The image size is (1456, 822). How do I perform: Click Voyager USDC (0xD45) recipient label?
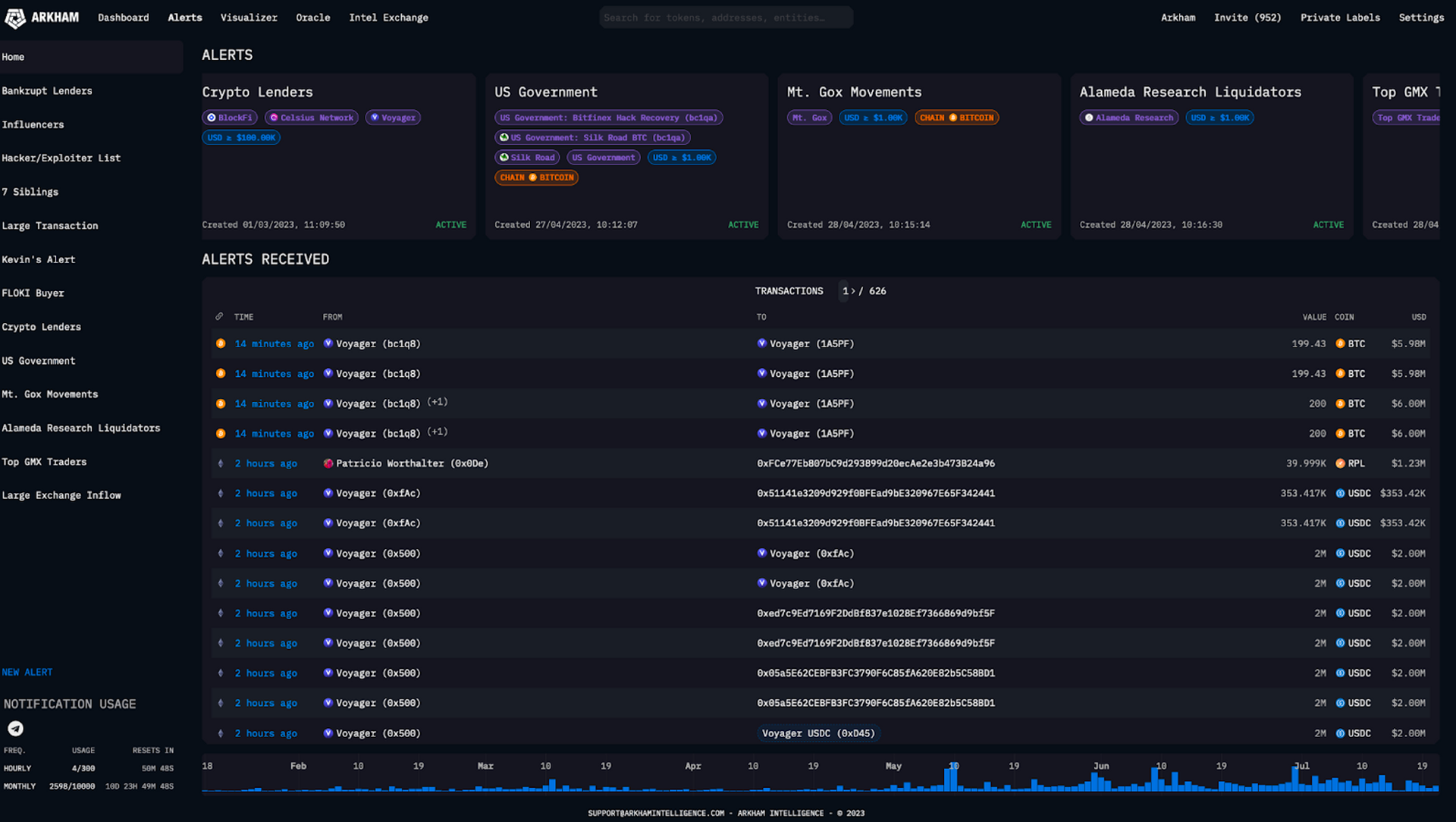(x=818, y=733)
